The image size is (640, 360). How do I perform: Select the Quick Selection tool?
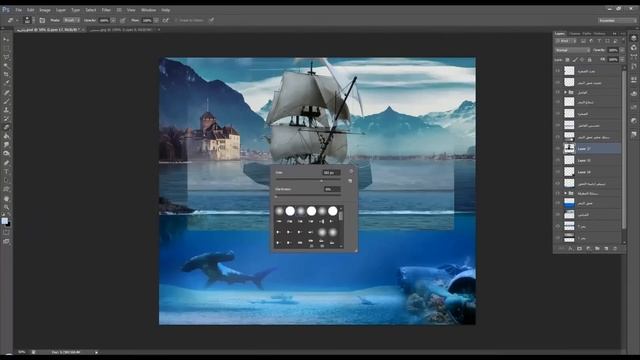[6, 66]
